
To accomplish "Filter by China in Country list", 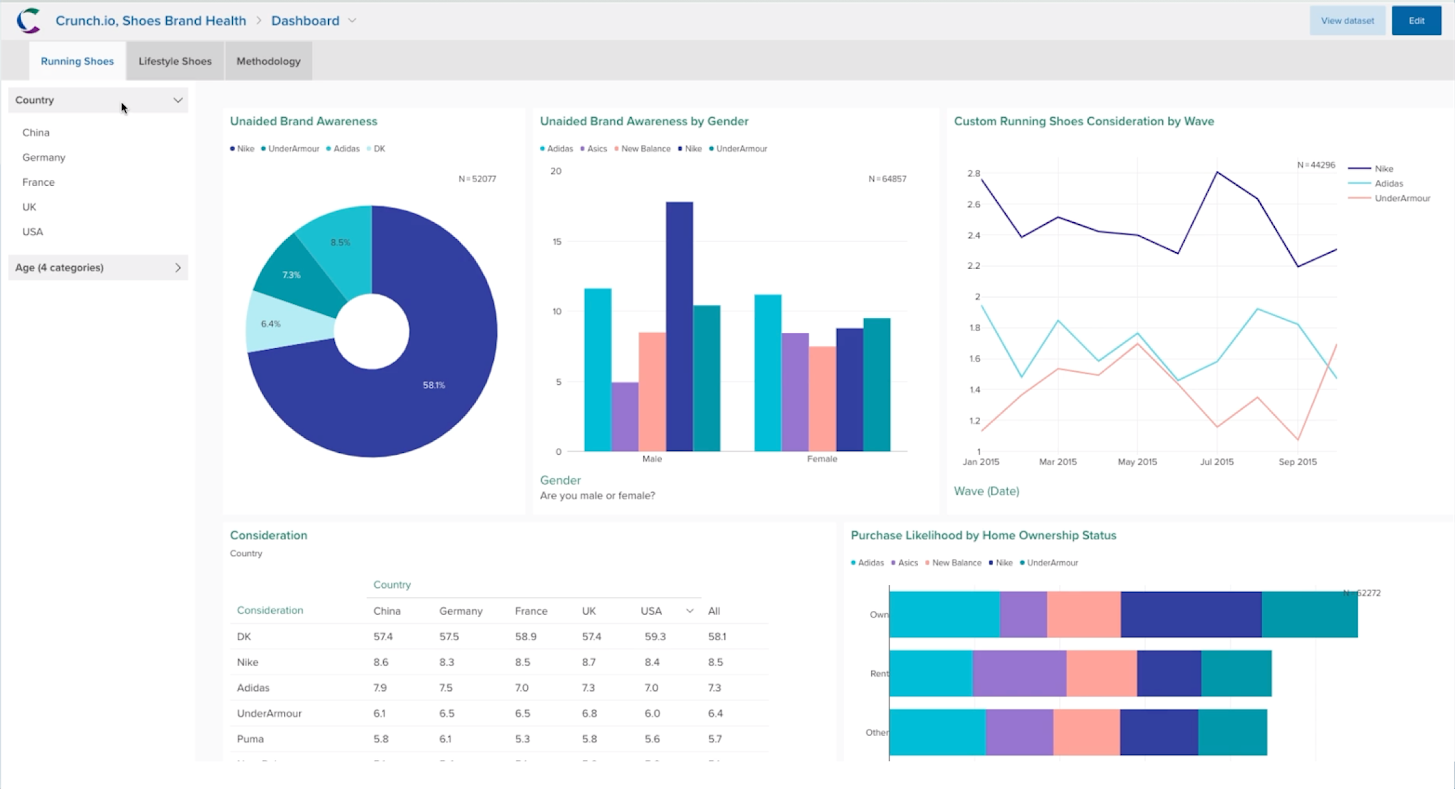I will click(x=36, y=132).
